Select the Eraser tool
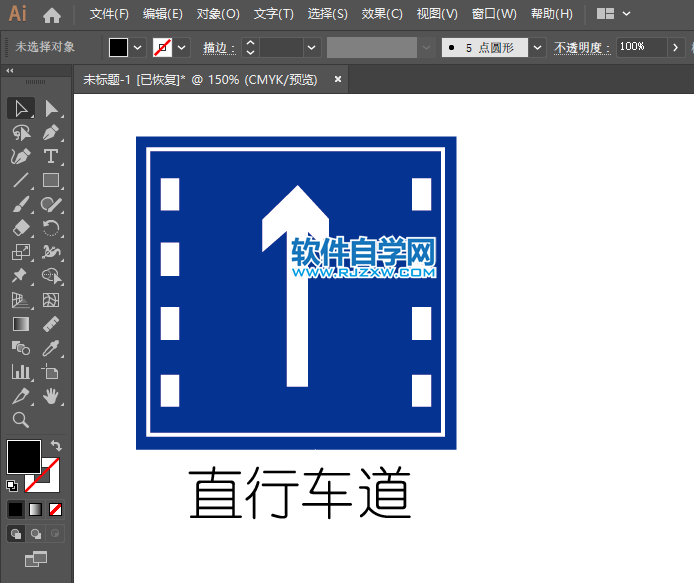This screenshot has height=583, width=694. coord(20,228)
